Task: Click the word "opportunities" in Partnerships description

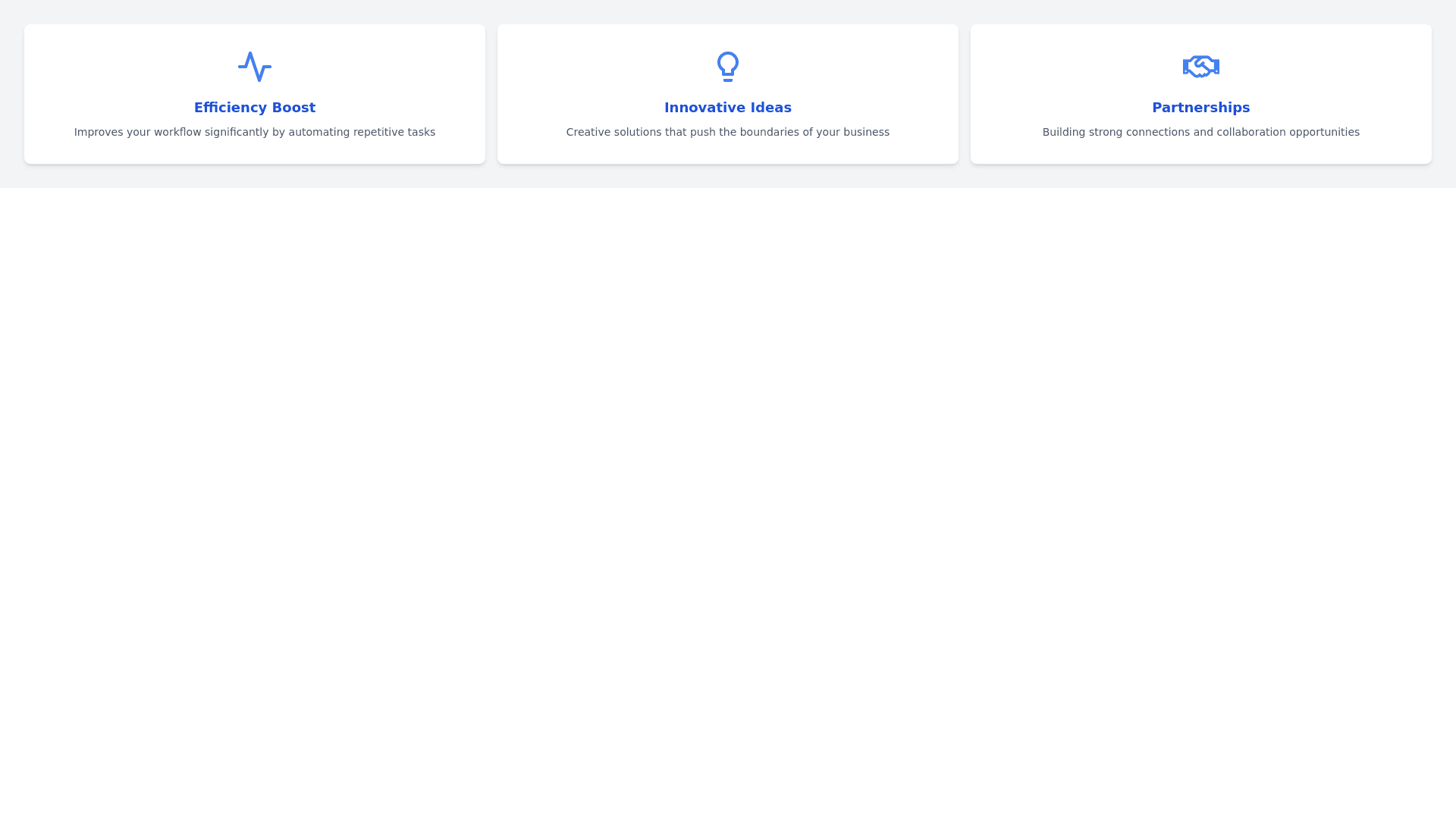Action: [x=1324, y=132]
